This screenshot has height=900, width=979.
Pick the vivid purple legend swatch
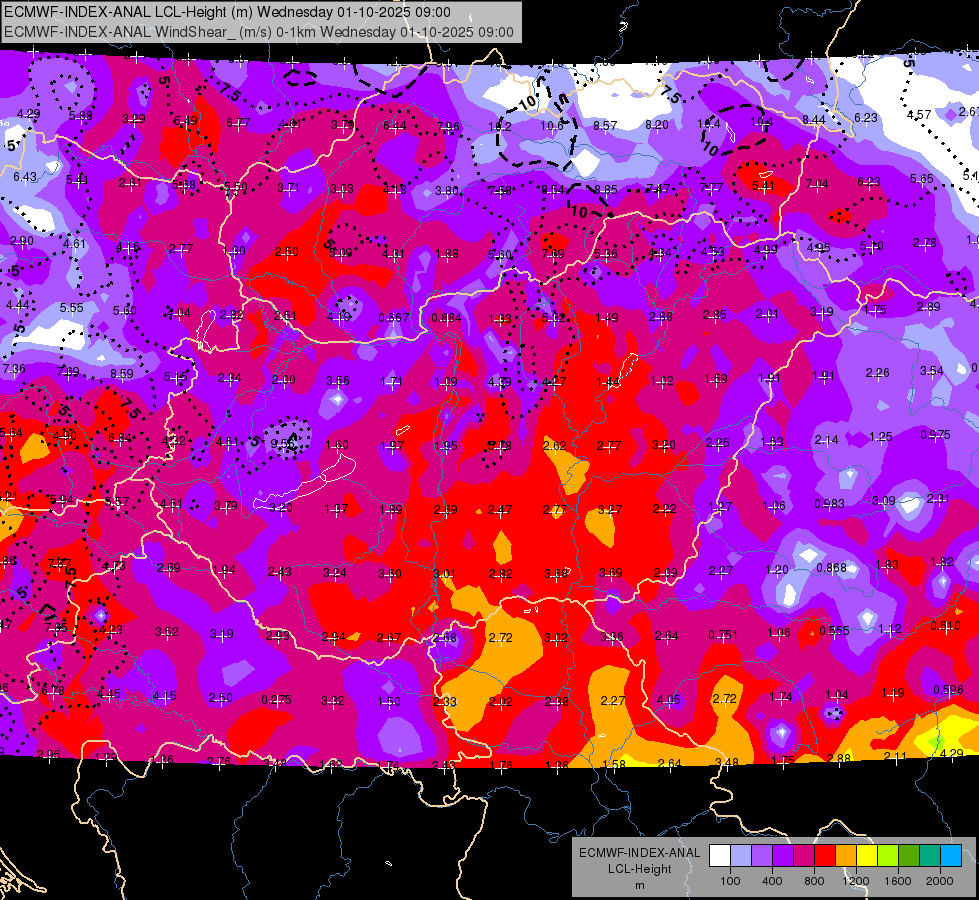(x=783, y=856)
